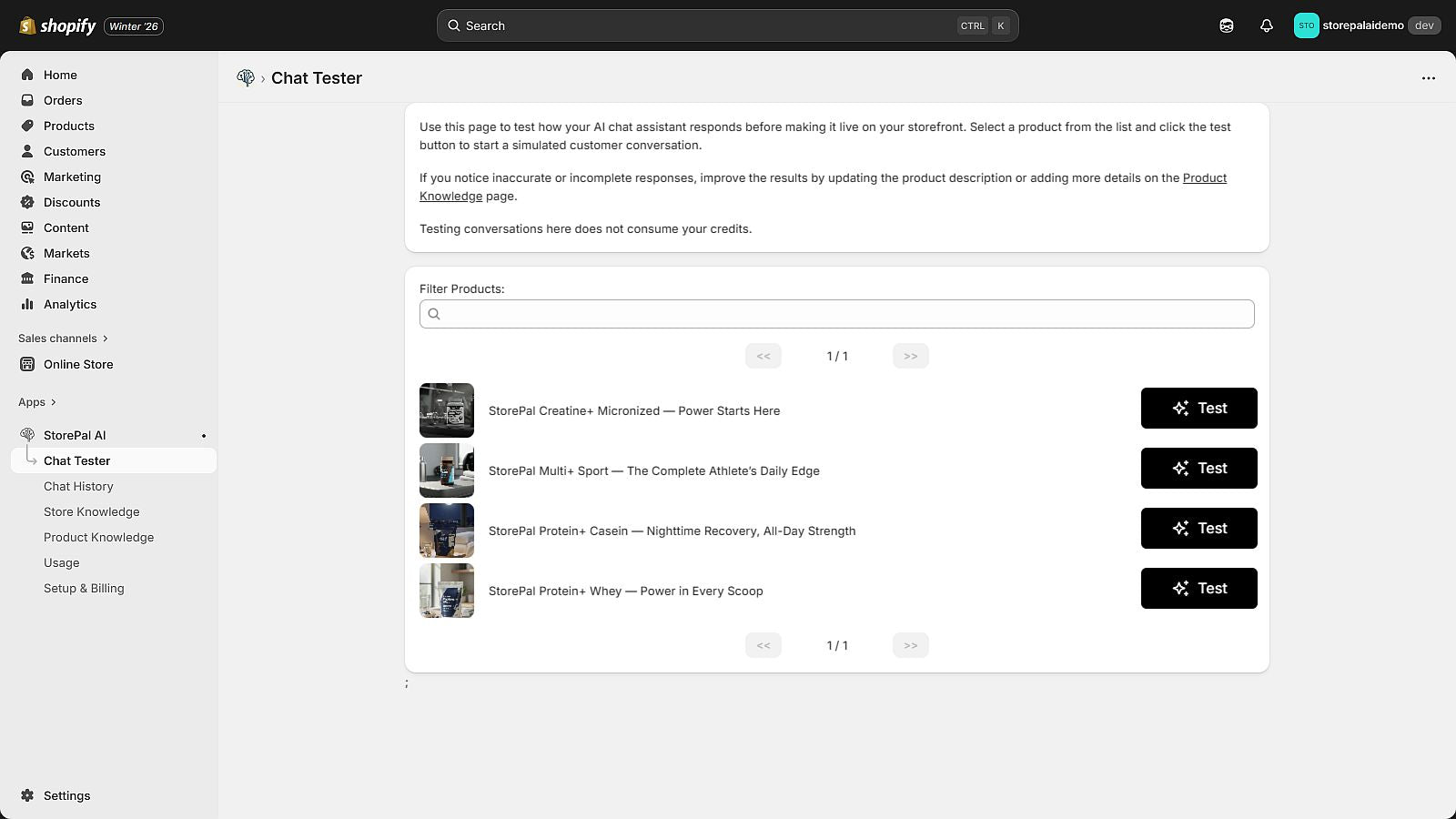Click the Content sidebar icon
Image resolution: width=1456 pixels, height=819 pixels.
pos(27,227)
